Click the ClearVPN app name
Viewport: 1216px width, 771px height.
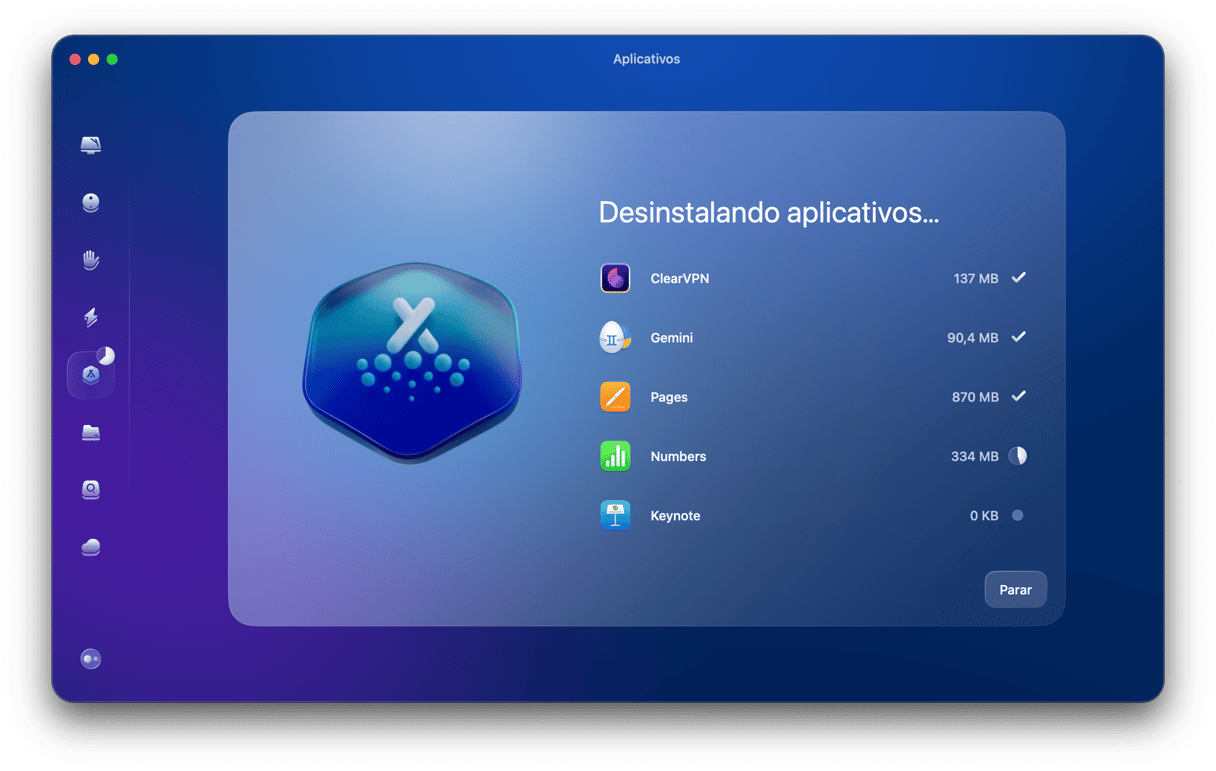click(x=680, y=279)
